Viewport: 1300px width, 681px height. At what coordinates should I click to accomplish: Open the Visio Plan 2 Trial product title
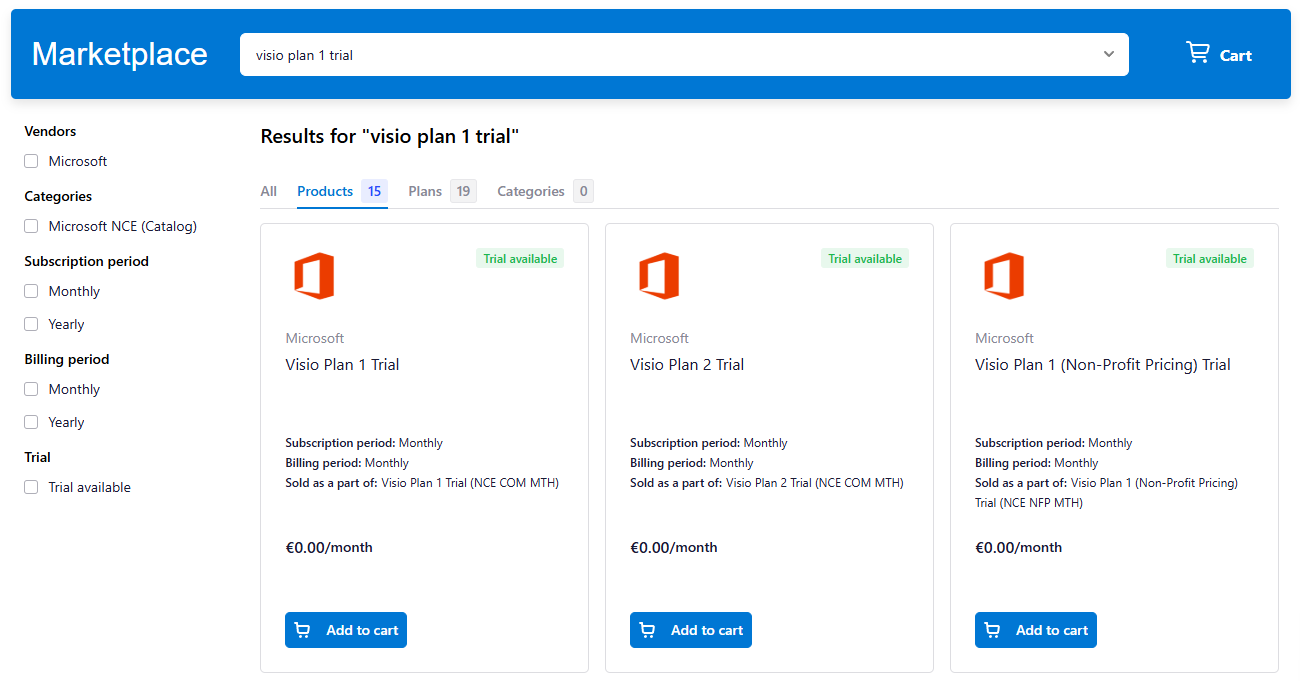(x=687, y=365)
